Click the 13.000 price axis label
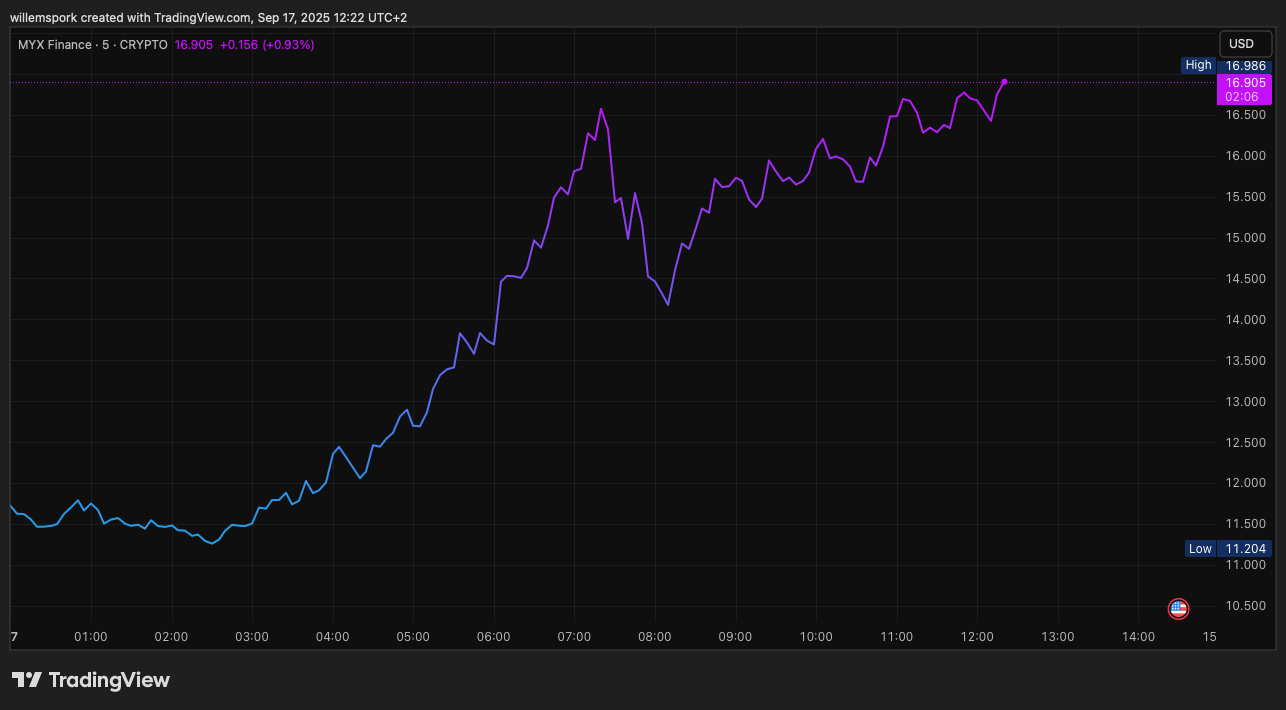Viewport: 1286px width, 710px height. 1245,402
